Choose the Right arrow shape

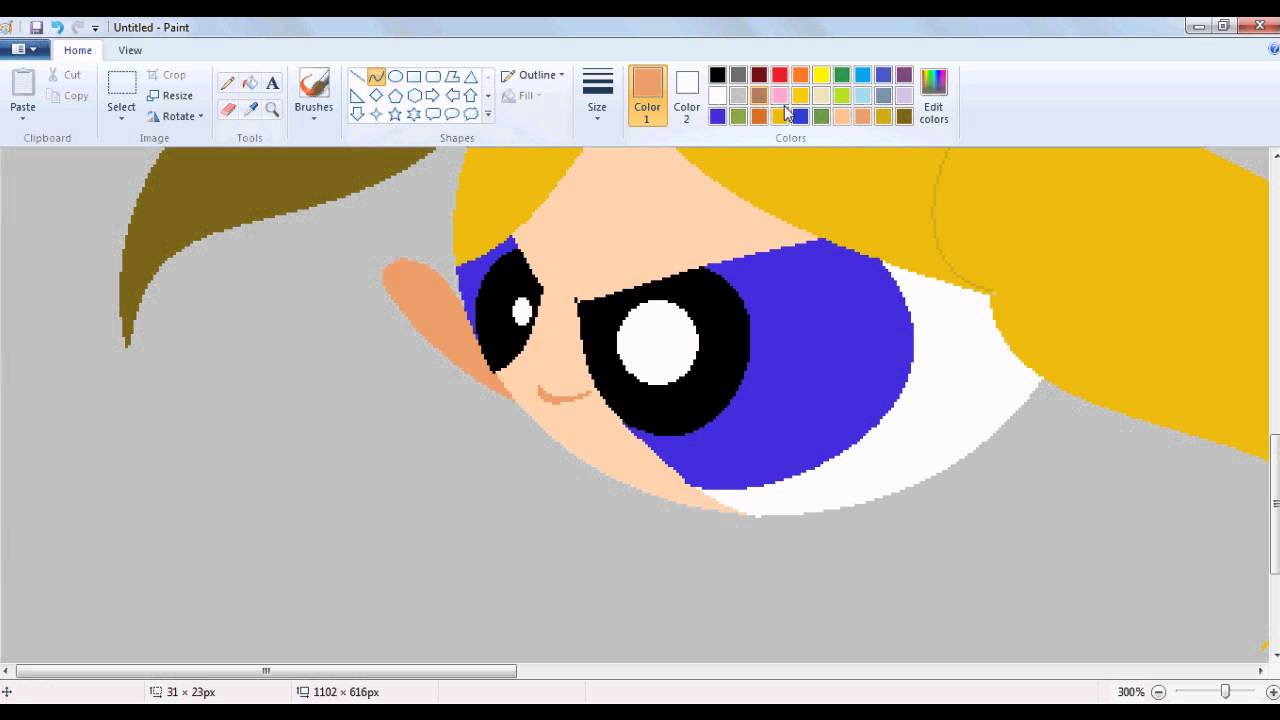(433, 96)
